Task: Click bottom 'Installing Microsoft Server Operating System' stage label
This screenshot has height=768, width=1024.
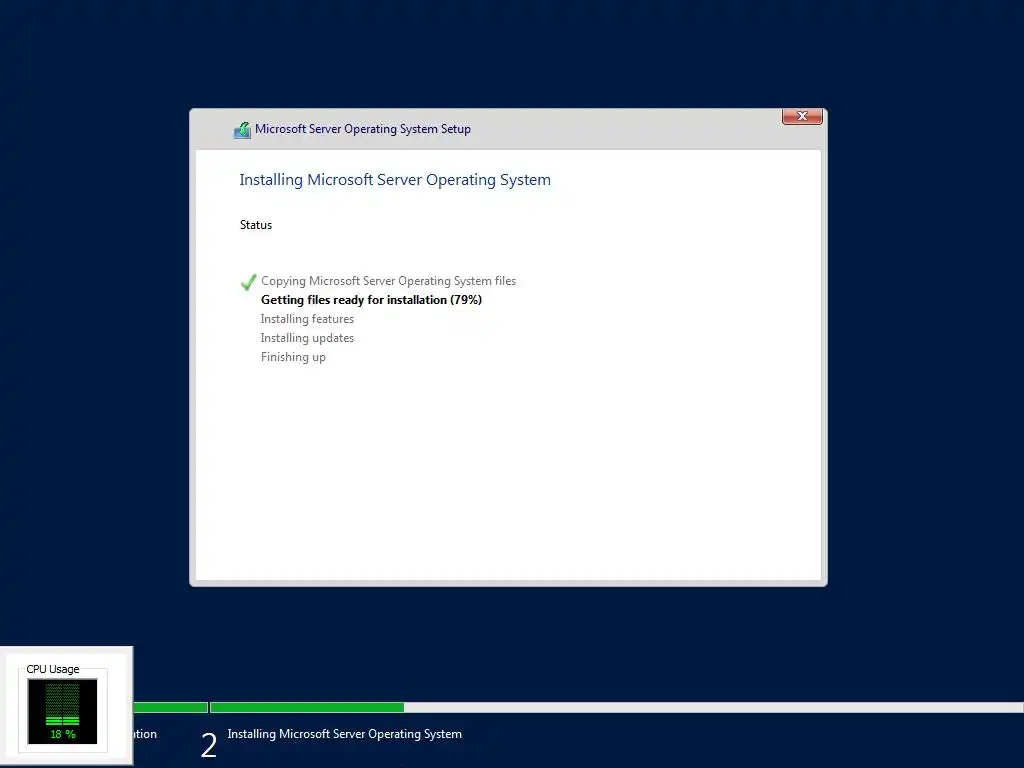Action: pos(345,734)
